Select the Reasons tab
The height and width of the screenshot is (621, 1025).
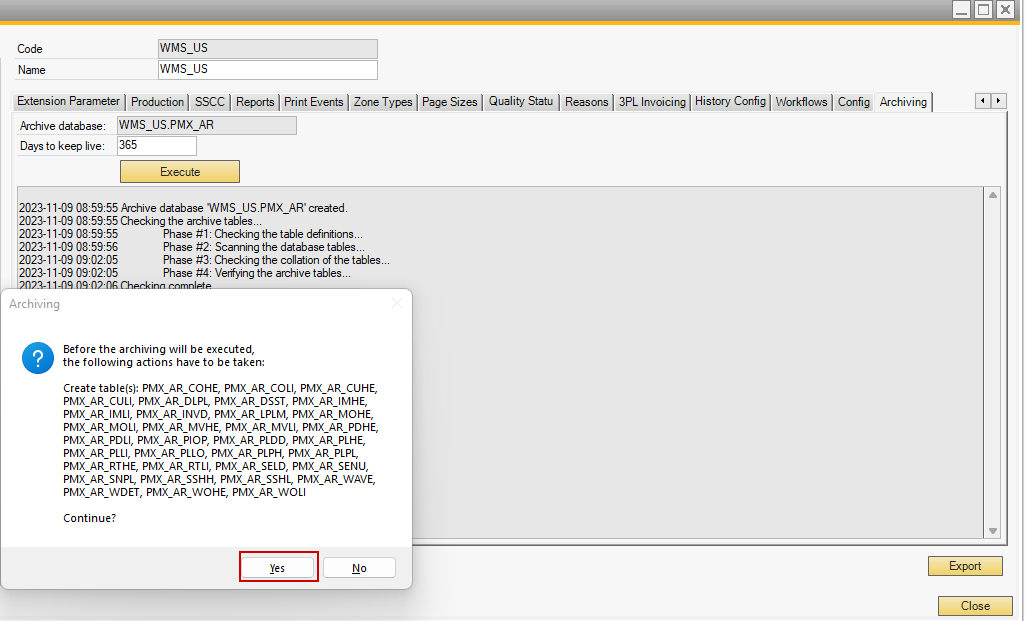[x=587, y=101]
